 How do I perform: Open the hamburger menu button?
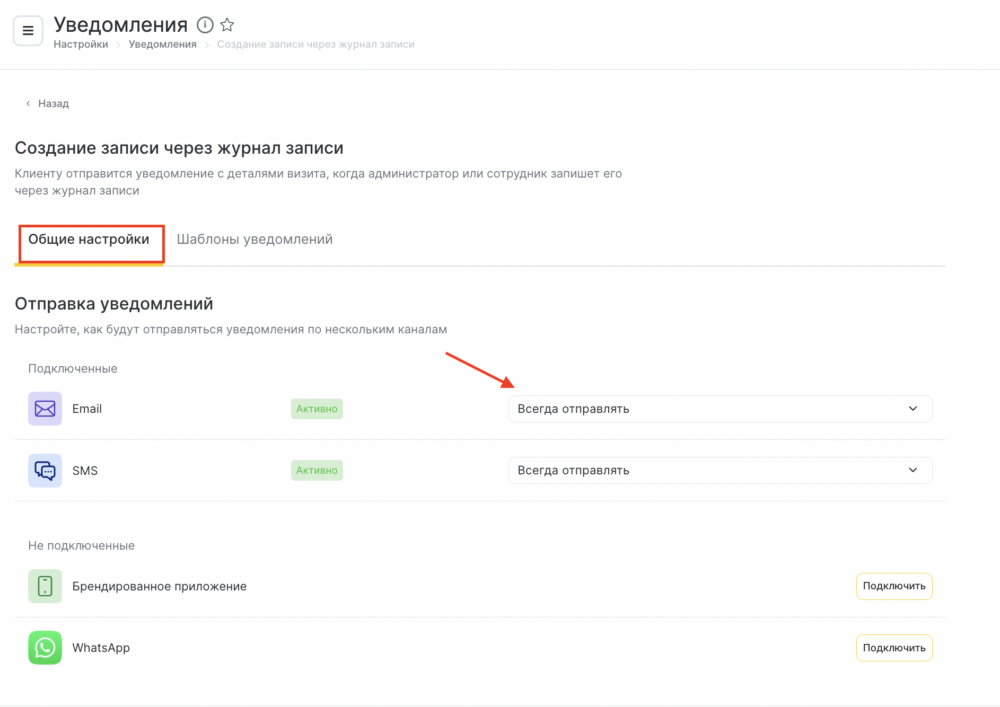pyautogui.click(x=28, y=31)
